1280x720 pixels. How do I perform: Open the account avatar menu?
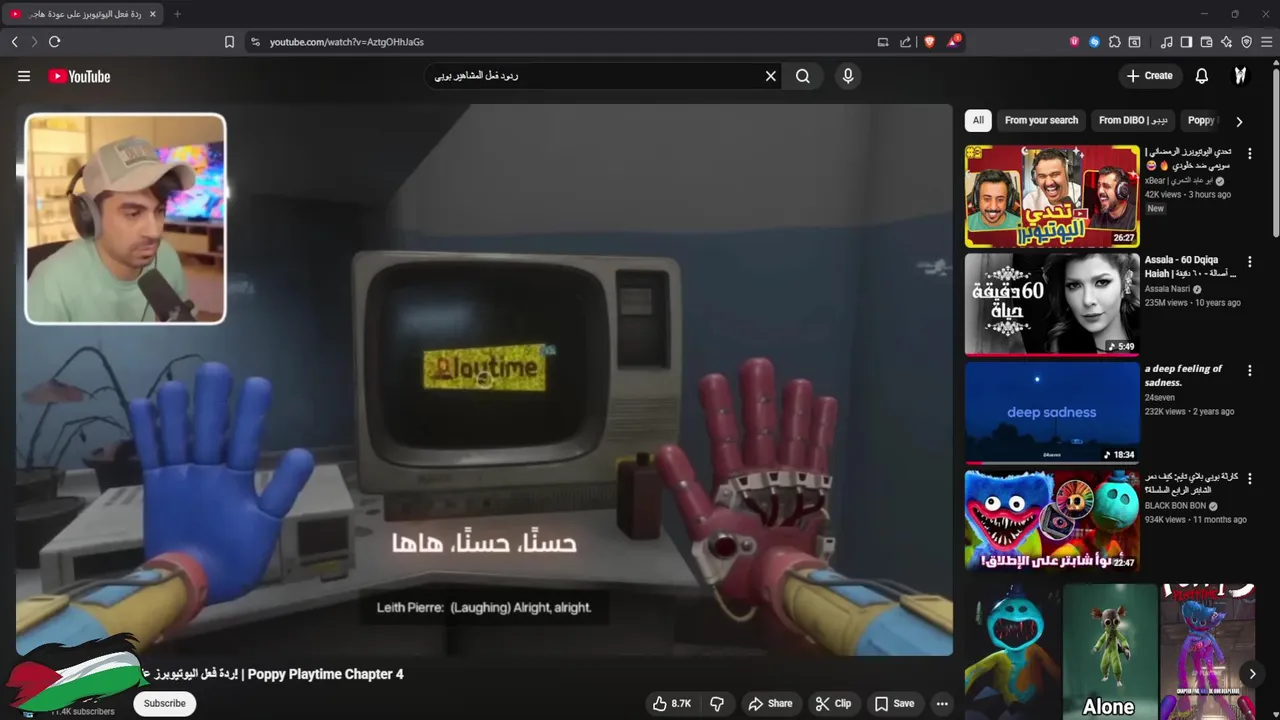(1241, 76)
